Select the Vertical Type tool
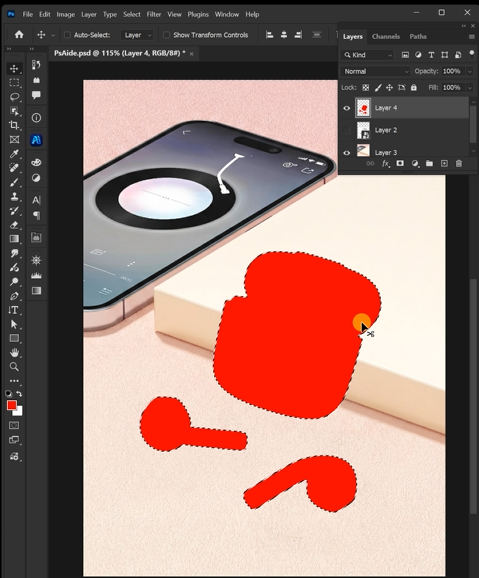 pyautogui.click(x=14, y=310)
